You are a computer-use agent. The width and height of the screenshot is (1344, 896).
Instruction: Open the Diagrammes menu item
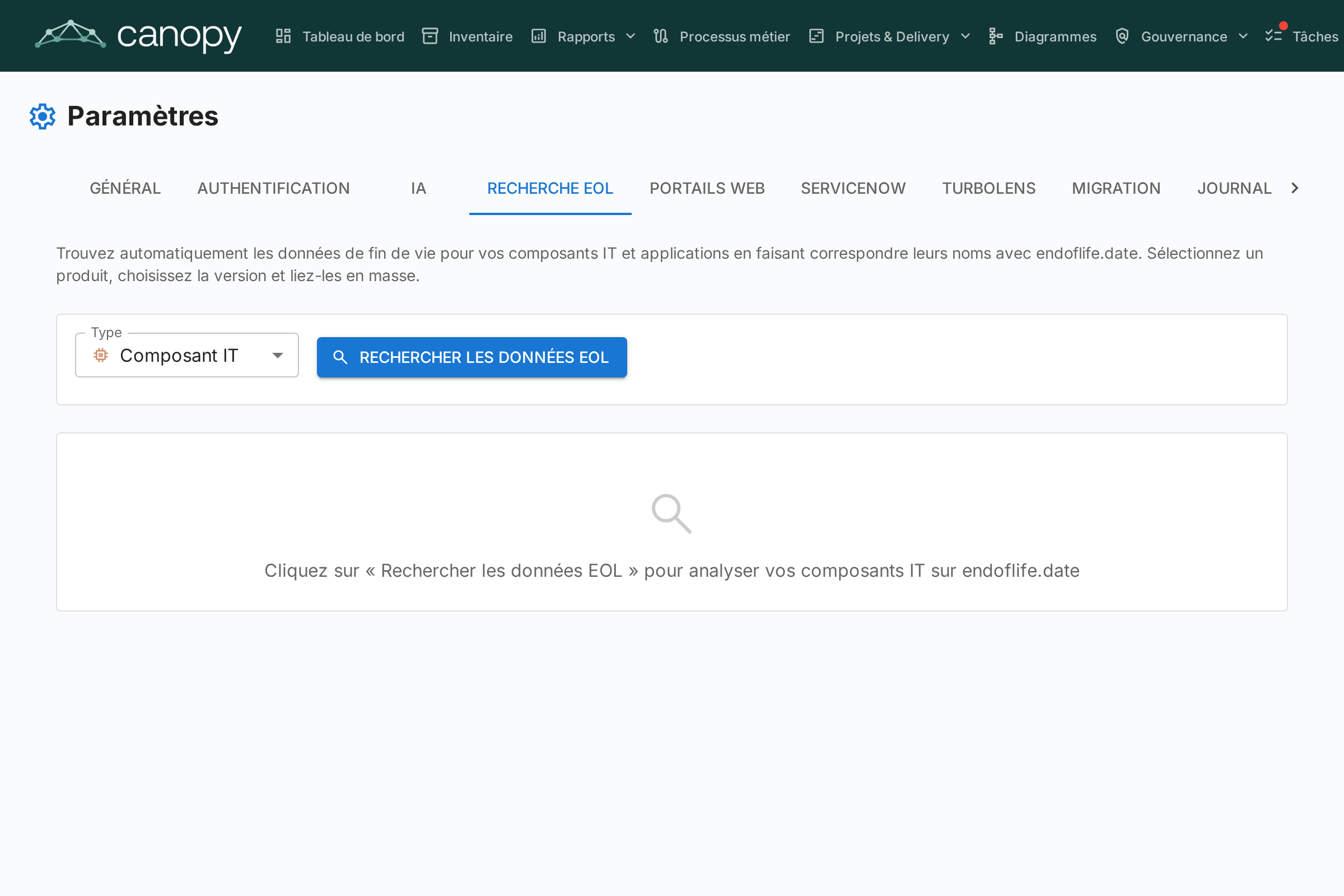point(1043,36)
